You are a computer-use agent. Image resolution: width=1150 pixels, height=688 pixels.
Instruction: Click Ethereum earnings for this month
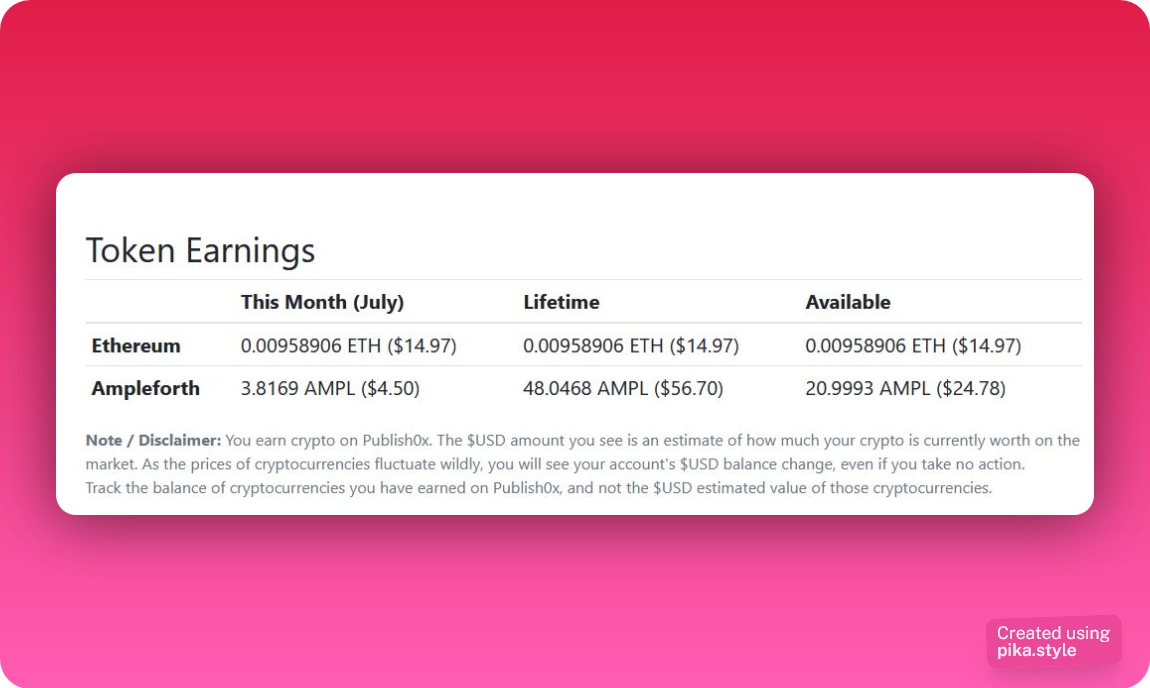pos(348,345)
